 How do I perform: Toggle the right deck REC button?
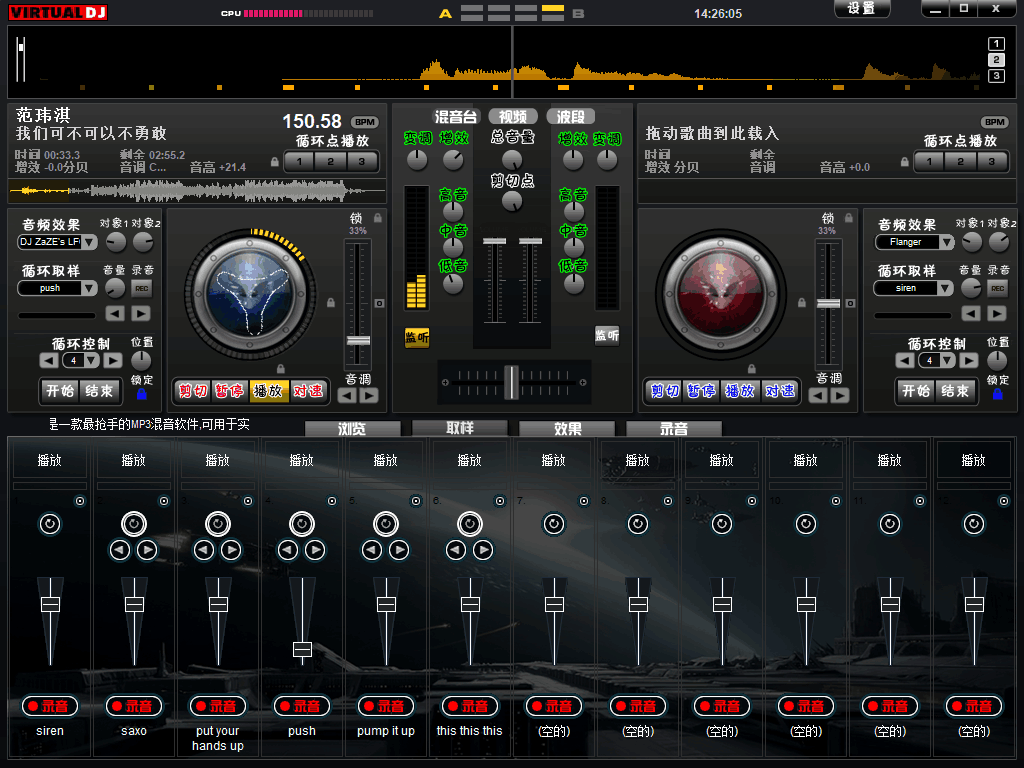[997, 288]
